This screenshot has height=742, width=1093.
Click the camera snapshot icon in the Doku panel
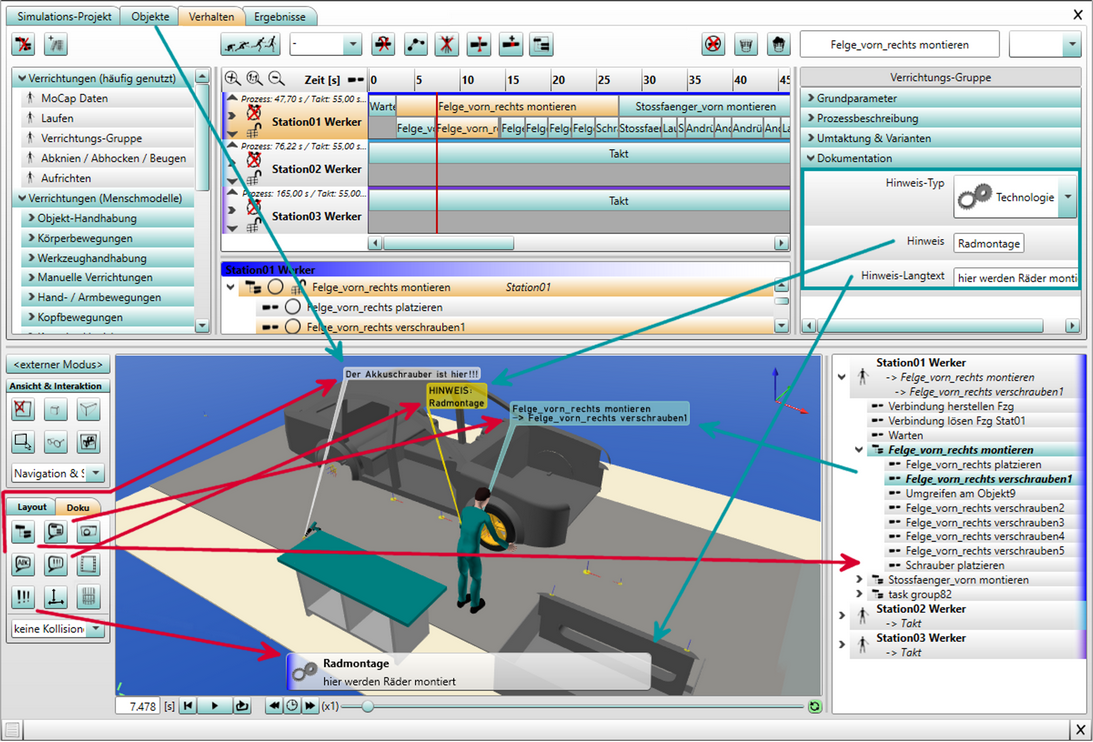point(89,532)
